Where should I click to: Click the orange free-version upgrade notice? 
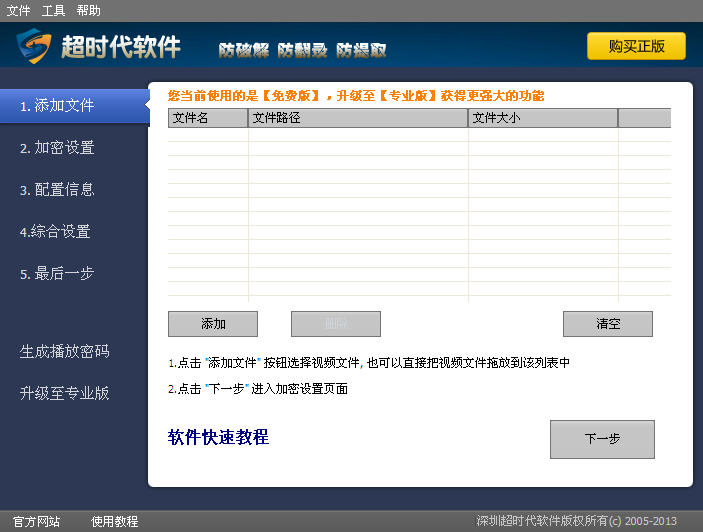pyautogui.click(x=356, y=95)
